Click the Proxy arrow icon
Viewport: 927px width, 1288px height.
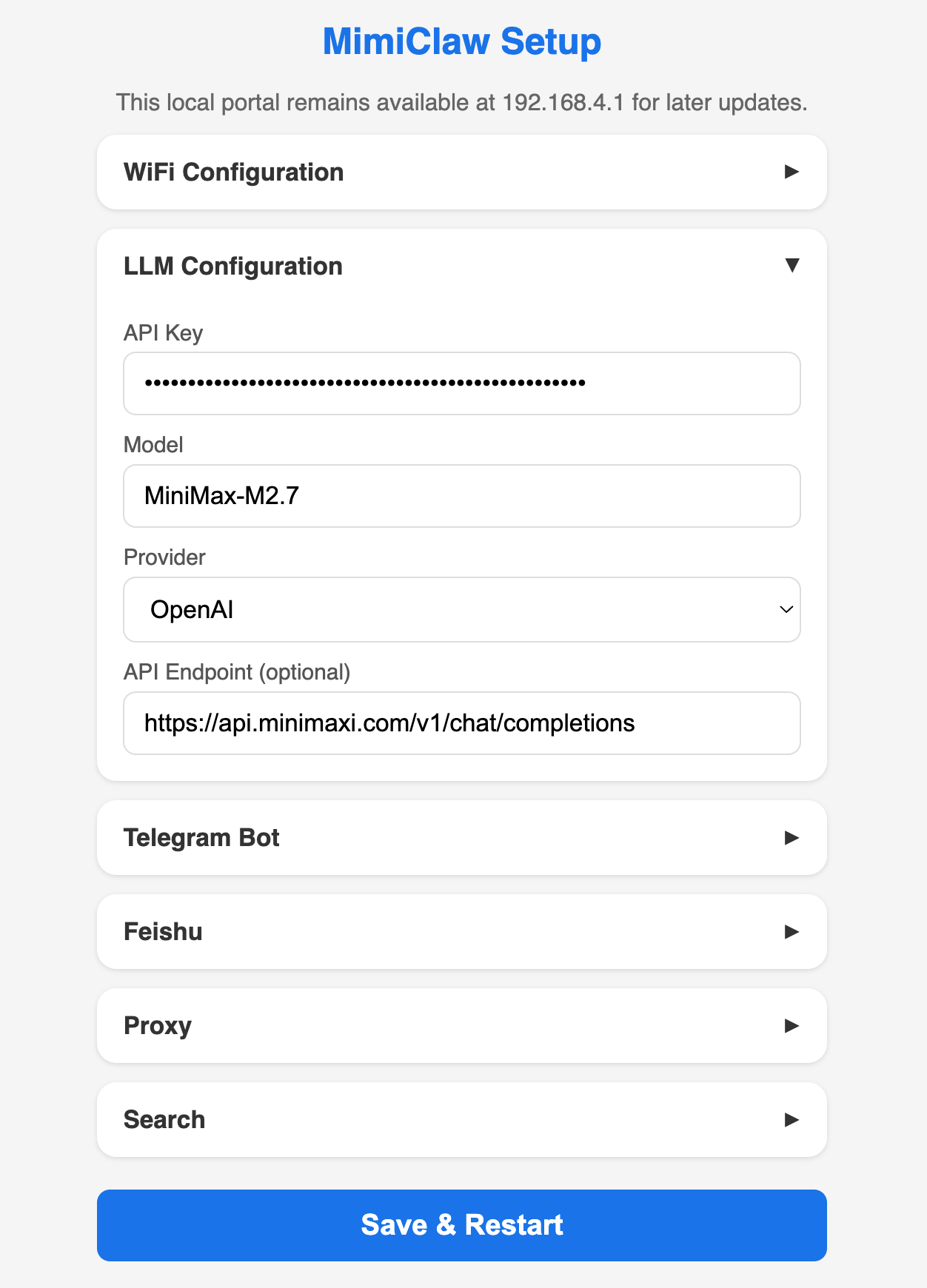793,1025
